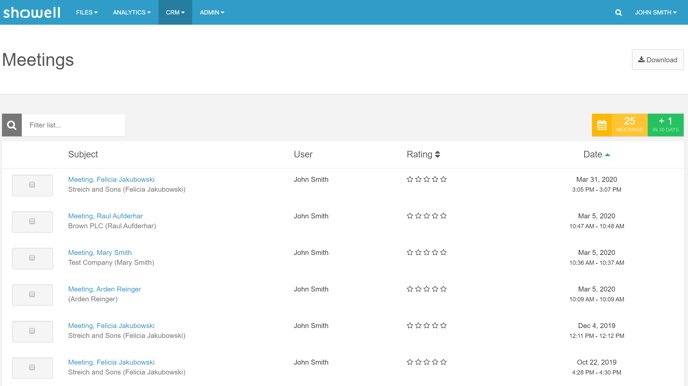Viewport: 688px width, 386px height.
Task: Click (Arden Reinger) company text
Action: (x=93, y=299)
